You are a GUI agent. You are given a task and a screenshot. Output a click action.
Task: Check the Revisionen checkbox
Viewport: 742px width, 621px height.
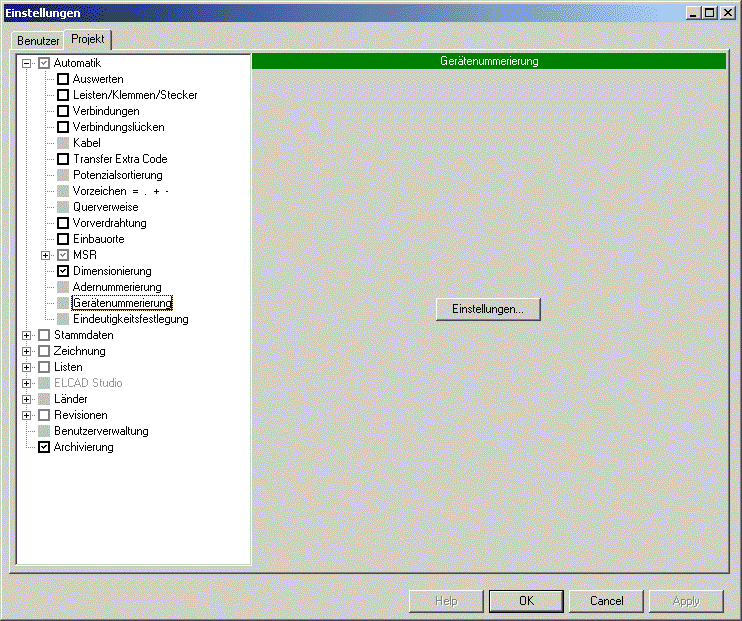[44, 415]
